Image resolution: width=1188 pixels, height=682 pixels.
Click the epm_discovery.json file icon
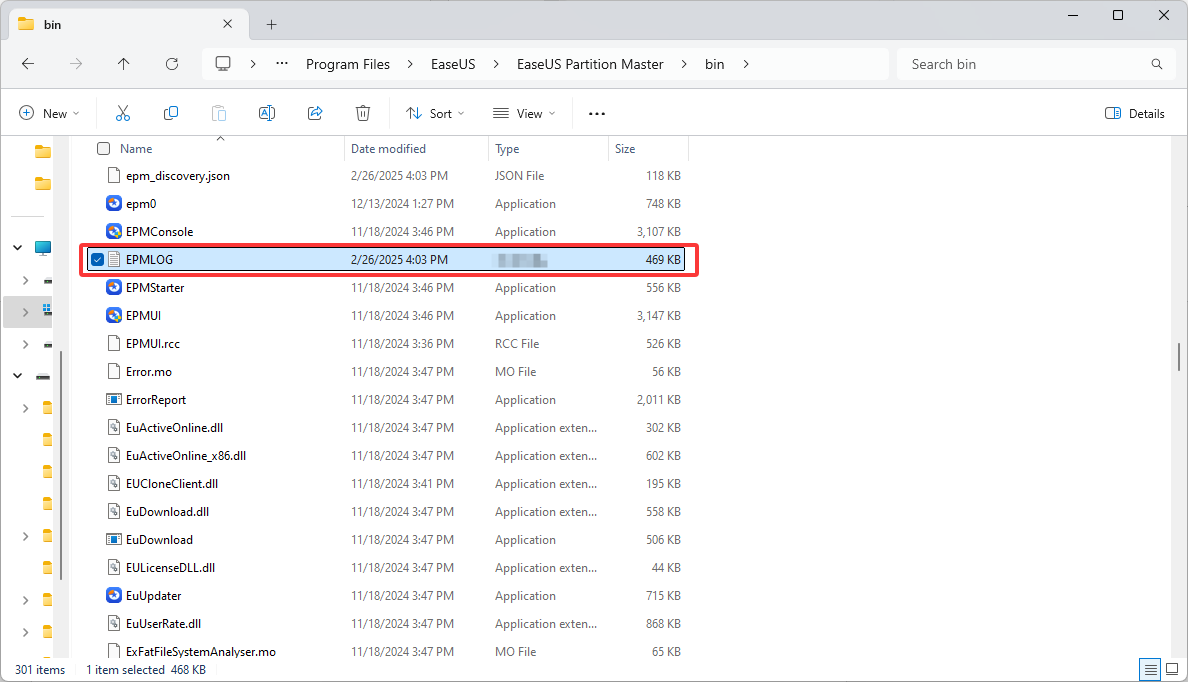pyautogui.click(x=114, y=175)
